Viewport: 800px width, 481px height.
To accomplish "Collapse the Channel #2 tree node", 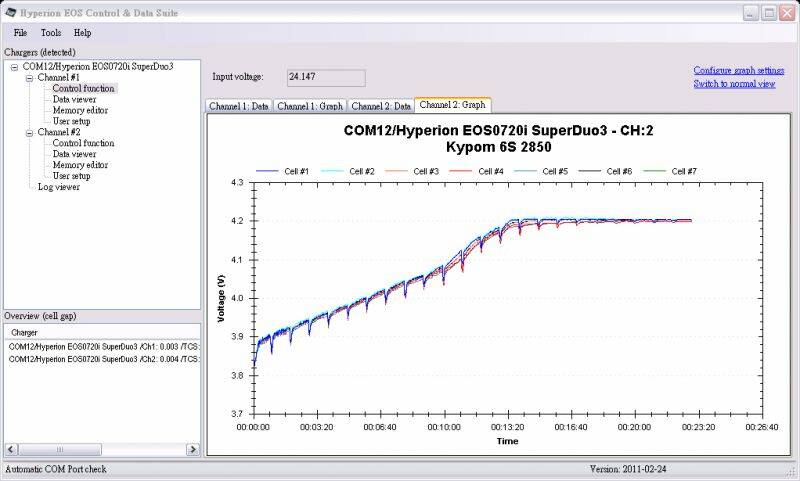I will [x=30, y=133].
